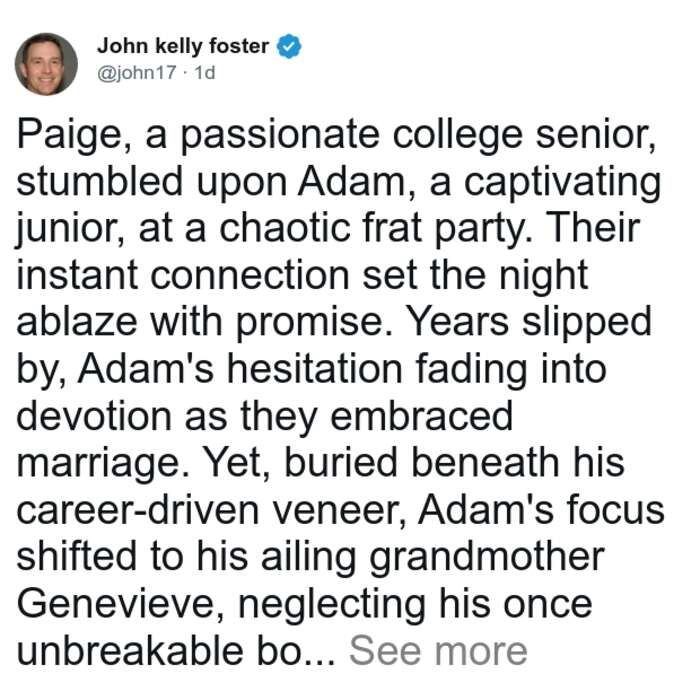Click the blue verified badge
The height and width of the screenshot is (700, 700).
(289, 46)
